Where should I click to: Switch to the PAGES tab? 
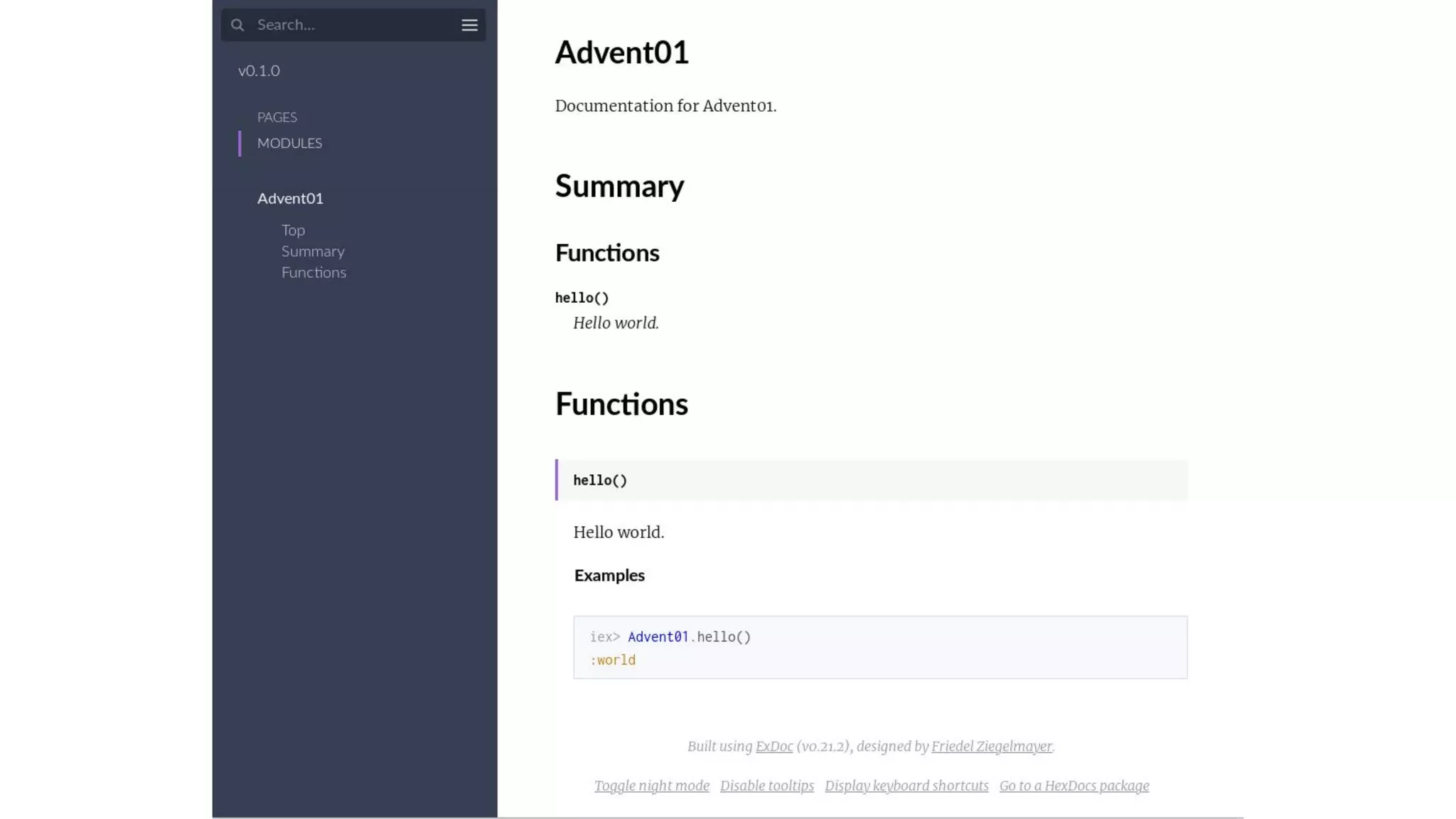[277, 117]
